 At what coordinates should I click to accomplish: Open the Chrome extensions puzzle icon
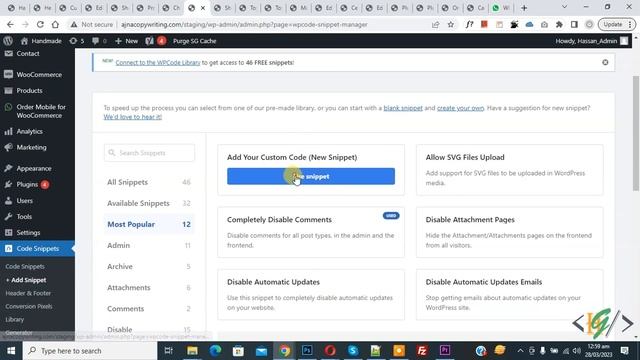[559, 24]
